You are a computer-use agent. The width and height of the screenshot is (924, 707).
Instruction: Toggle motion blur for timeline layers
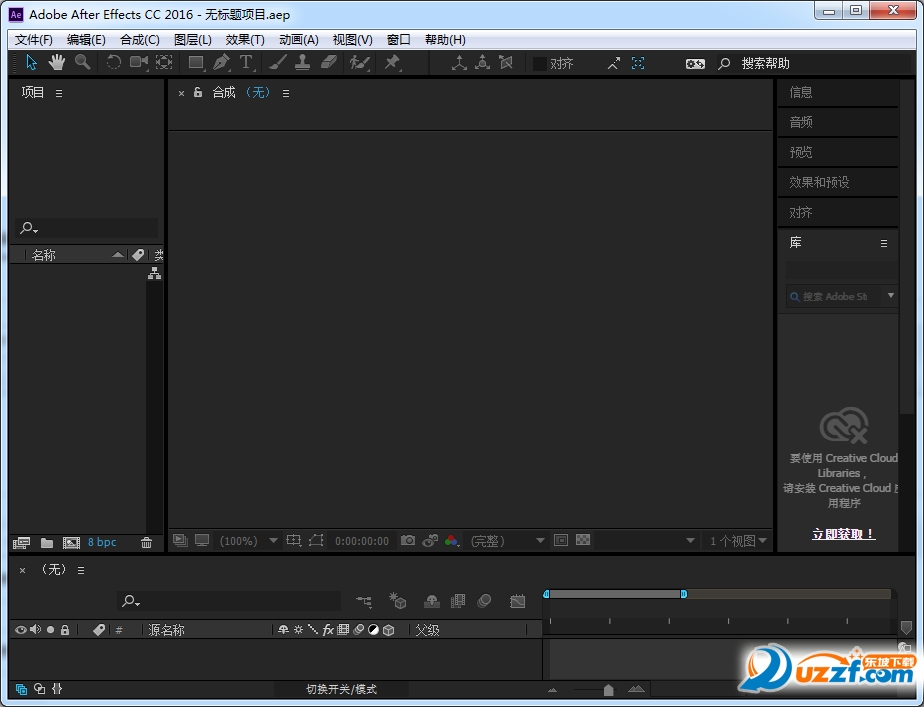484,601
